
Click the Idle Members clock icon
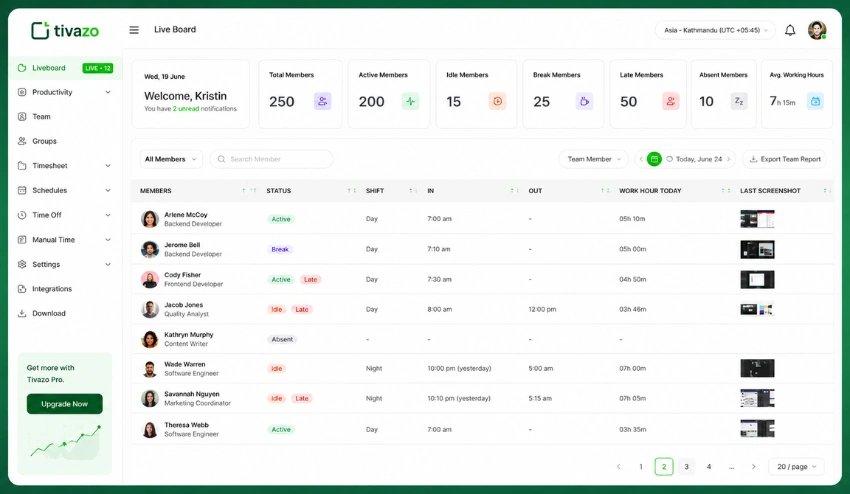coord(497,101)
